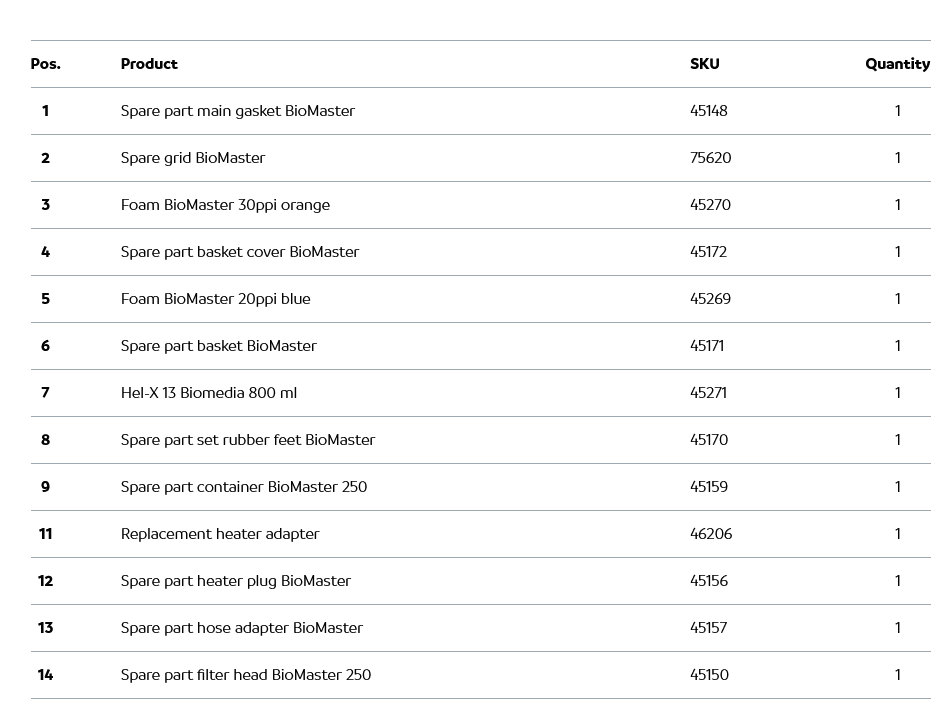Open Spare part set rubber feet
The image size is (948, 710).
tap(247, 440)
